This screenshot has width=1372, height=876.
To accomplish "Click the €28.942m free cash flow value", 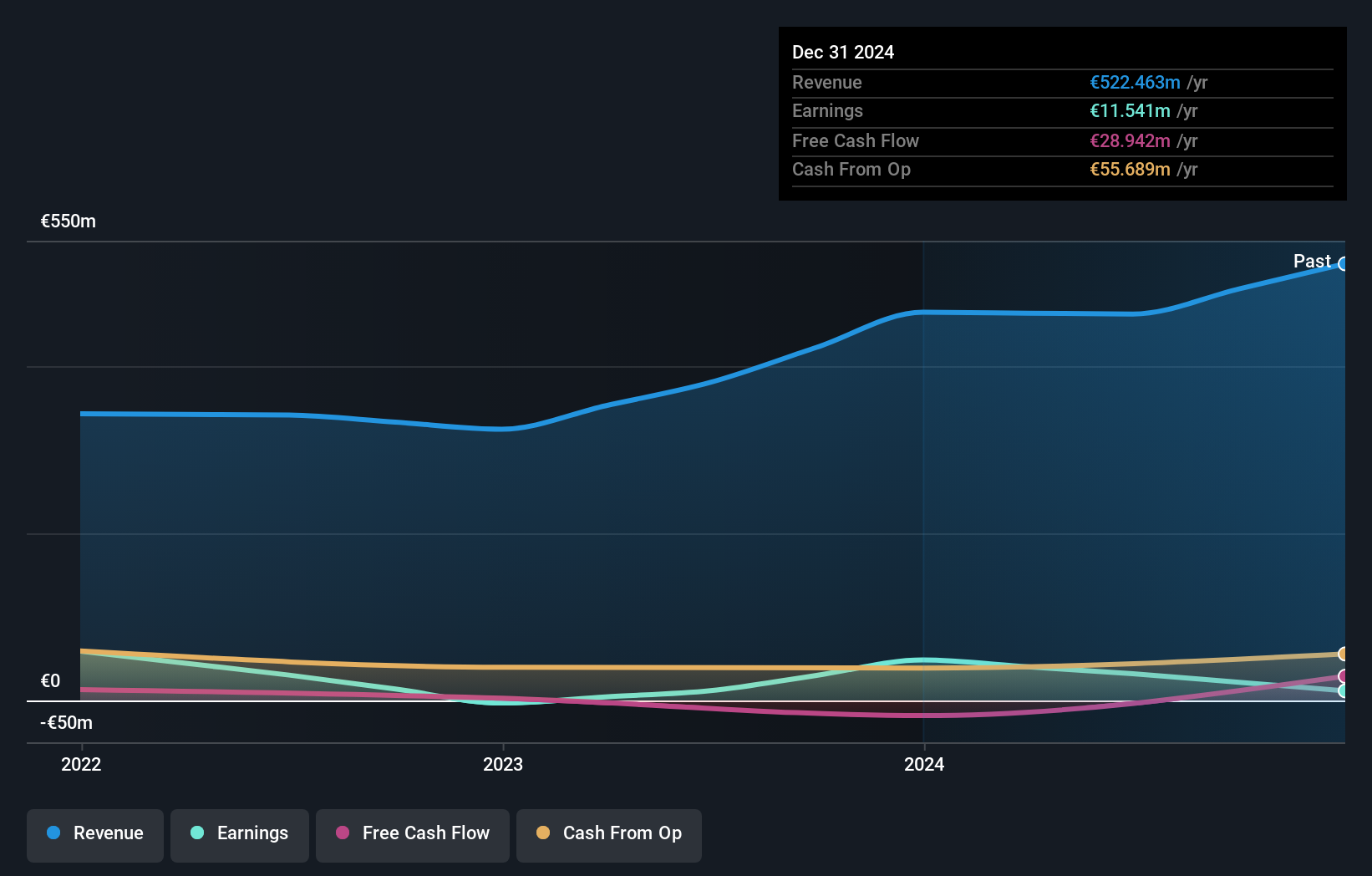I will click(x=1130, y=140).
